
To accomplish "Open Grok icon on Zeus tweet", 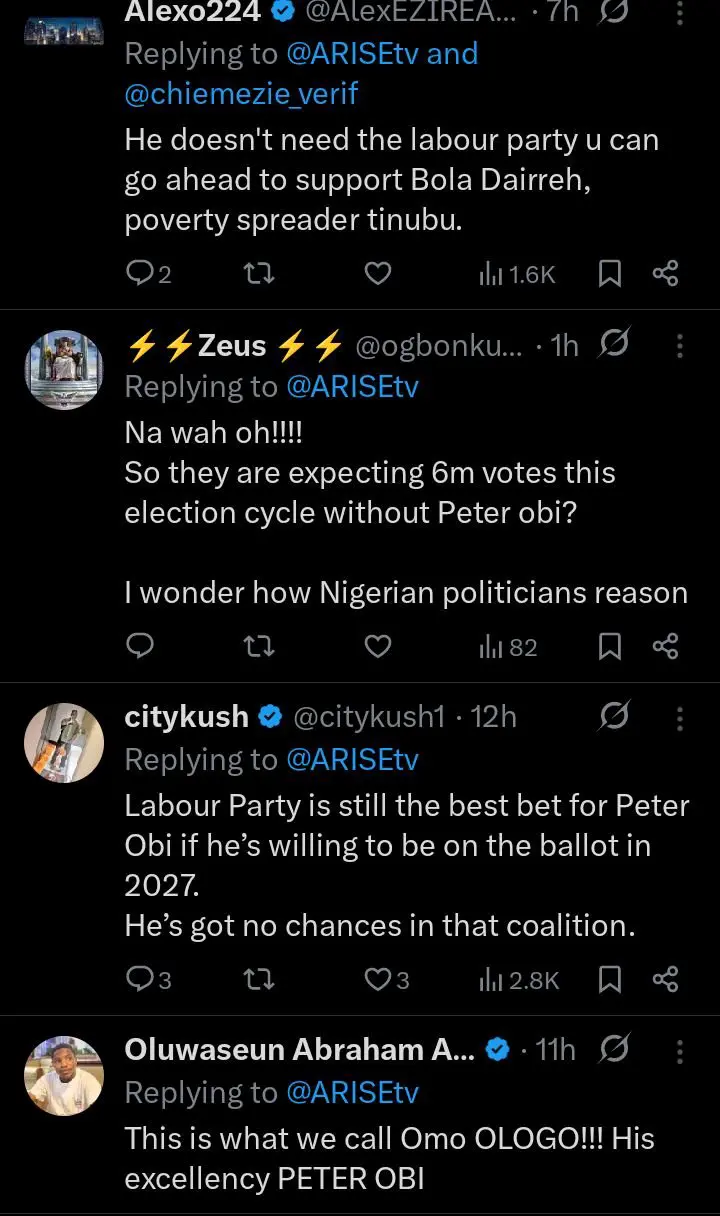I will point(613,345).
